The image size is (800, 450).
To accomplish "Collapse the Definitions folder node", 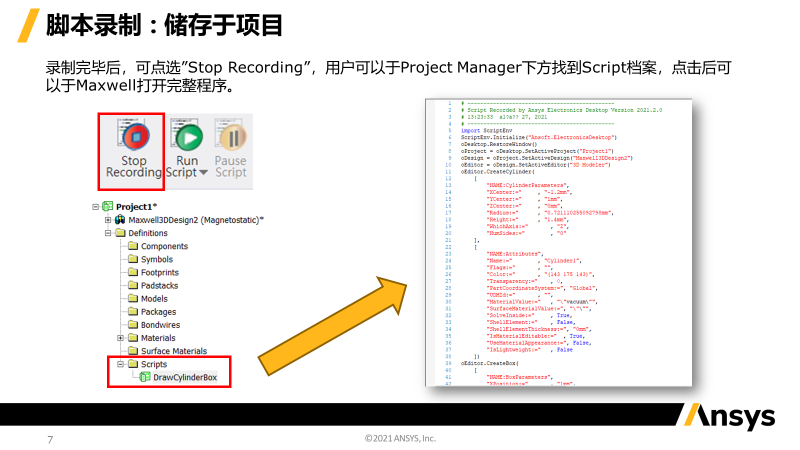I will click(108, 233).
